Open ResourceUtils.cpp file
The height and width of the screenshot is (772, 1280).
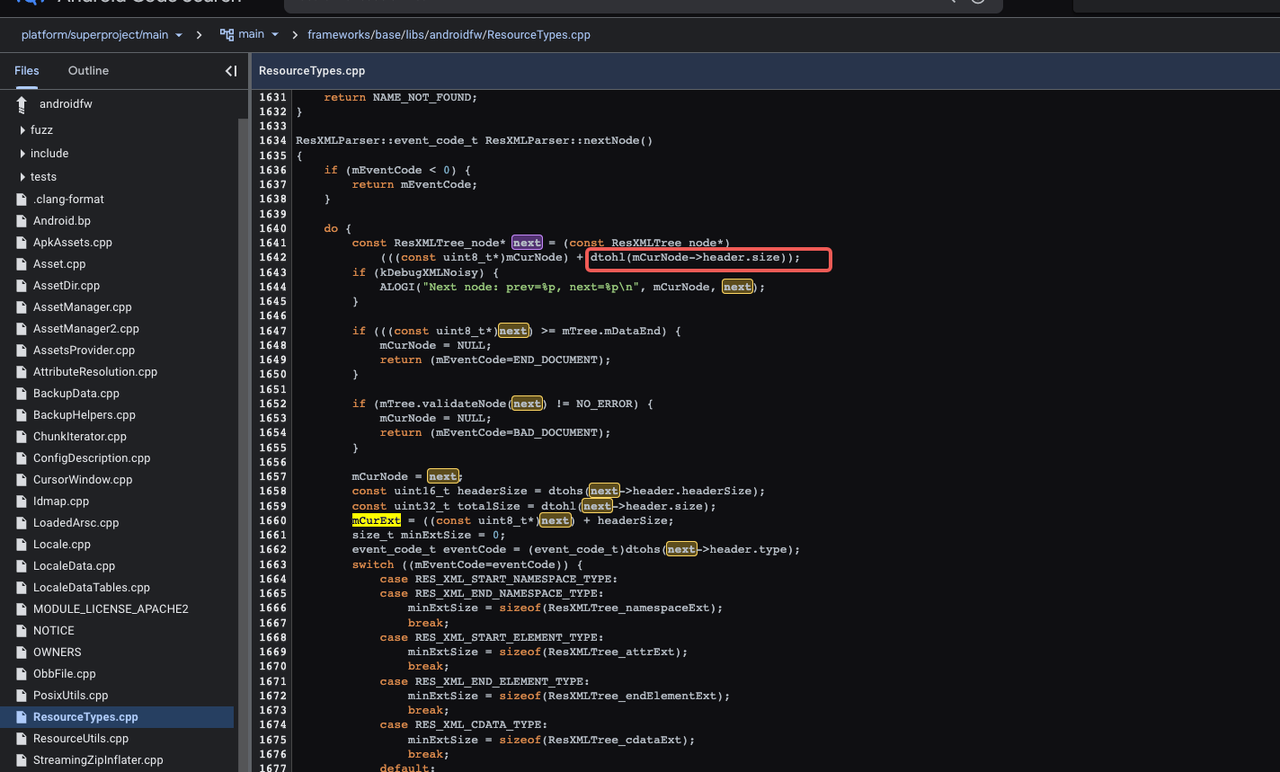[x=81, y=739]
